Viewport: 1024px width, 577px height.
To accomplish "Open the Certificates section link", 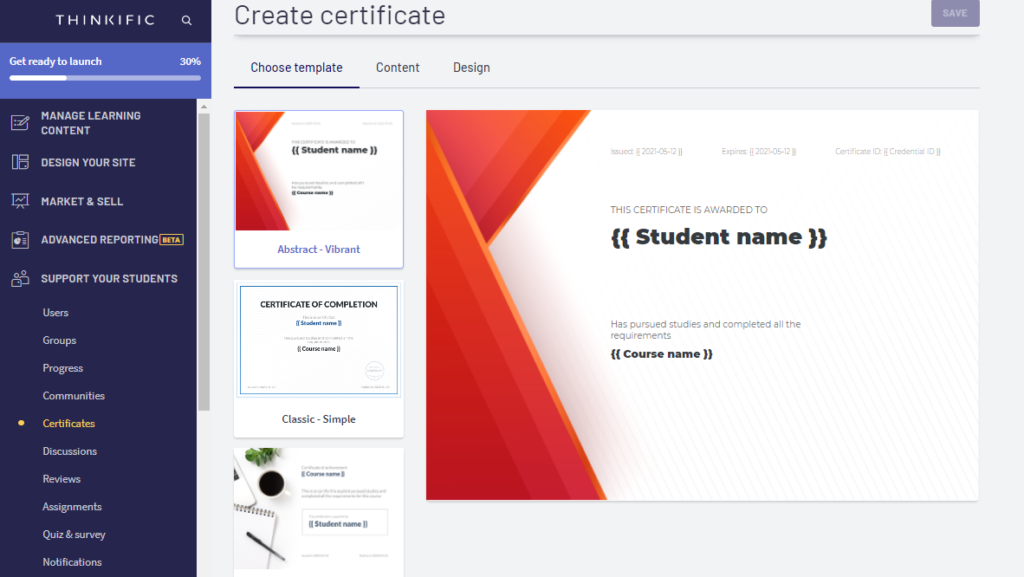I will [x=69, y=423].
